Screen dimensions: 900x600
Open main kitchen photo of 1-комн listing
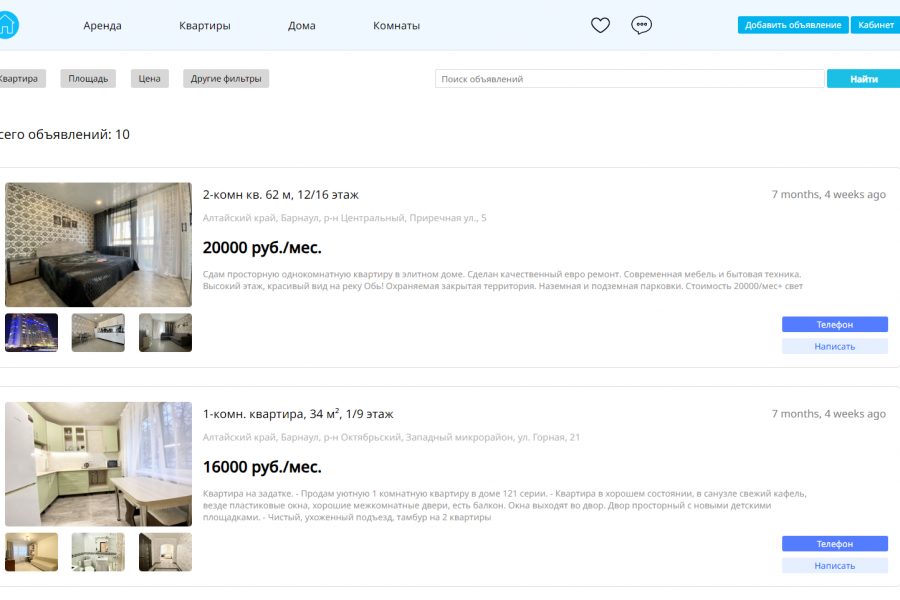[98, 464]
